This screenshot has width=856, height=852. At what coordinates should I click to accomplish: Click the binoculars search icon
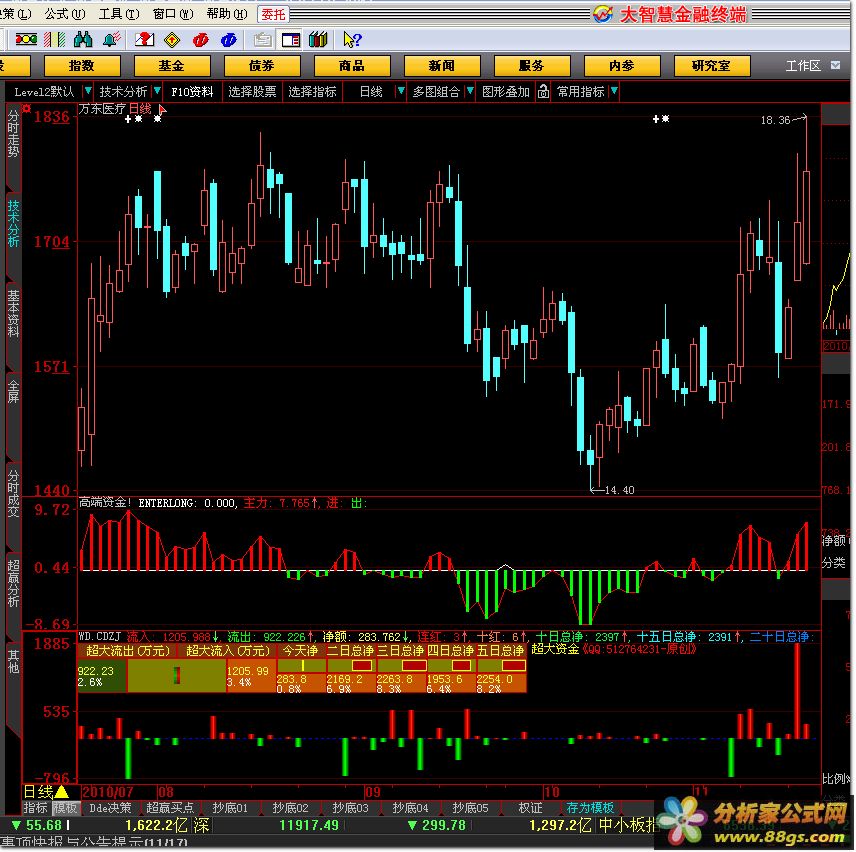83,39
